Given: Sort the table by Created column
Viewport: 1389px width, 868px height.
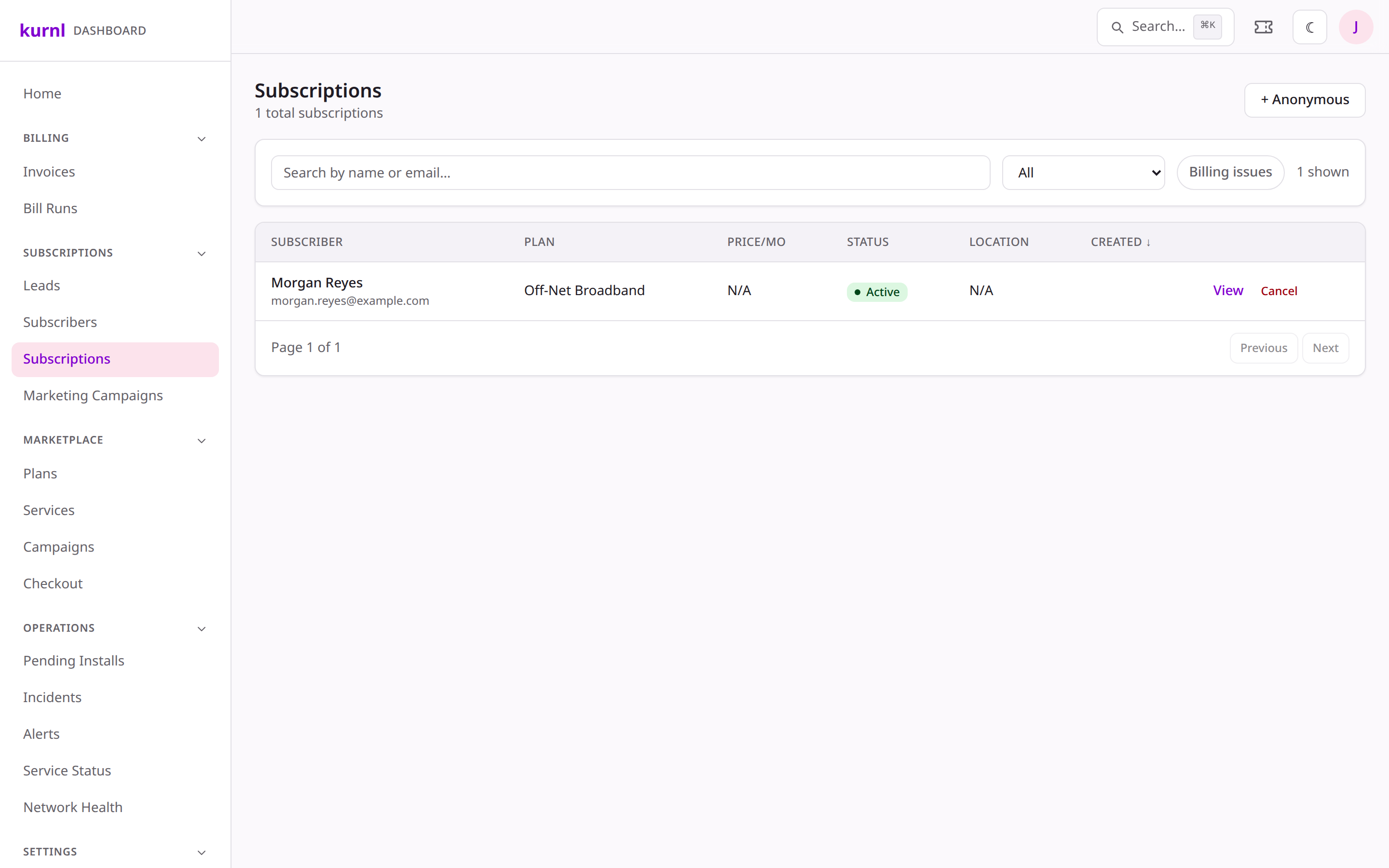Looking at the screenshot, I should [1120, 242].
